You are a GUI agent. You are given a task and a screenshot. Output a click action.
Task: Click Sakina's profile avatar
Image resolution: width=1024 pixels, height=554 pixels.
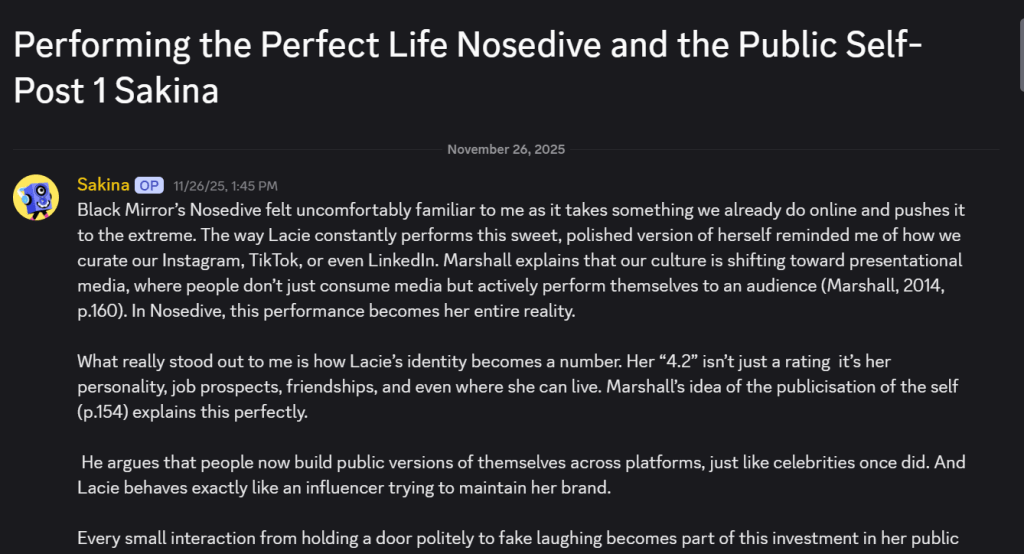(35, 197)
